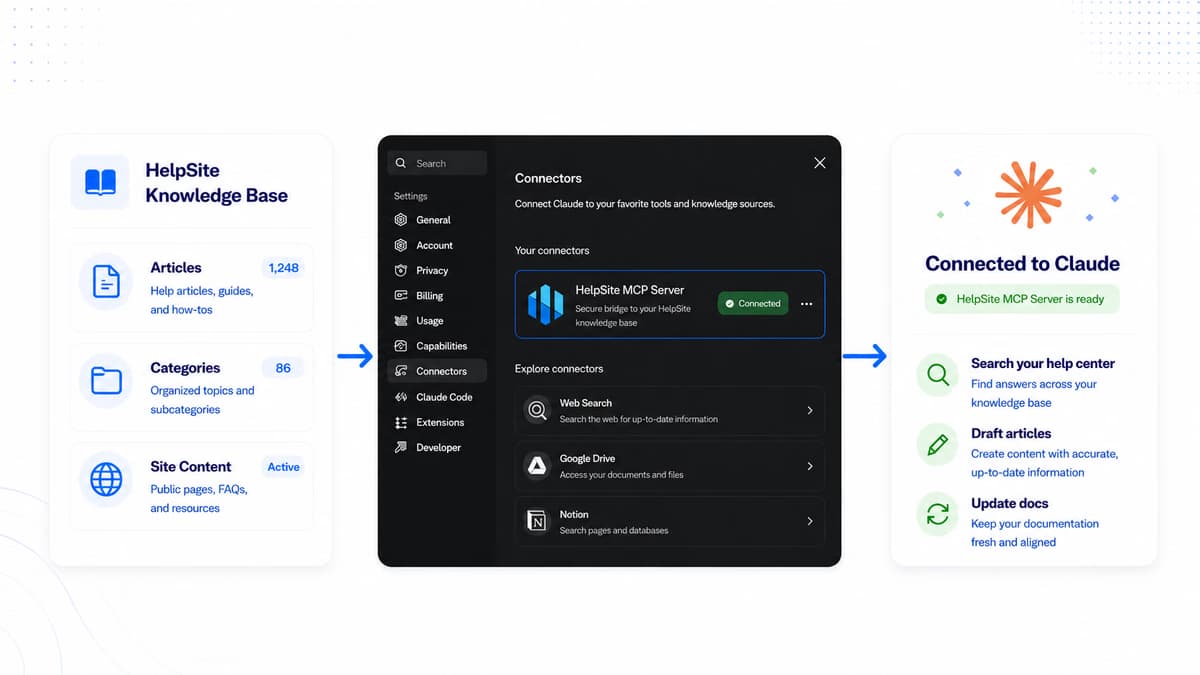This screenshot has height=675, width=1200.
Task: Click the Site Content globe icon
Action: (x=106, y=480)
